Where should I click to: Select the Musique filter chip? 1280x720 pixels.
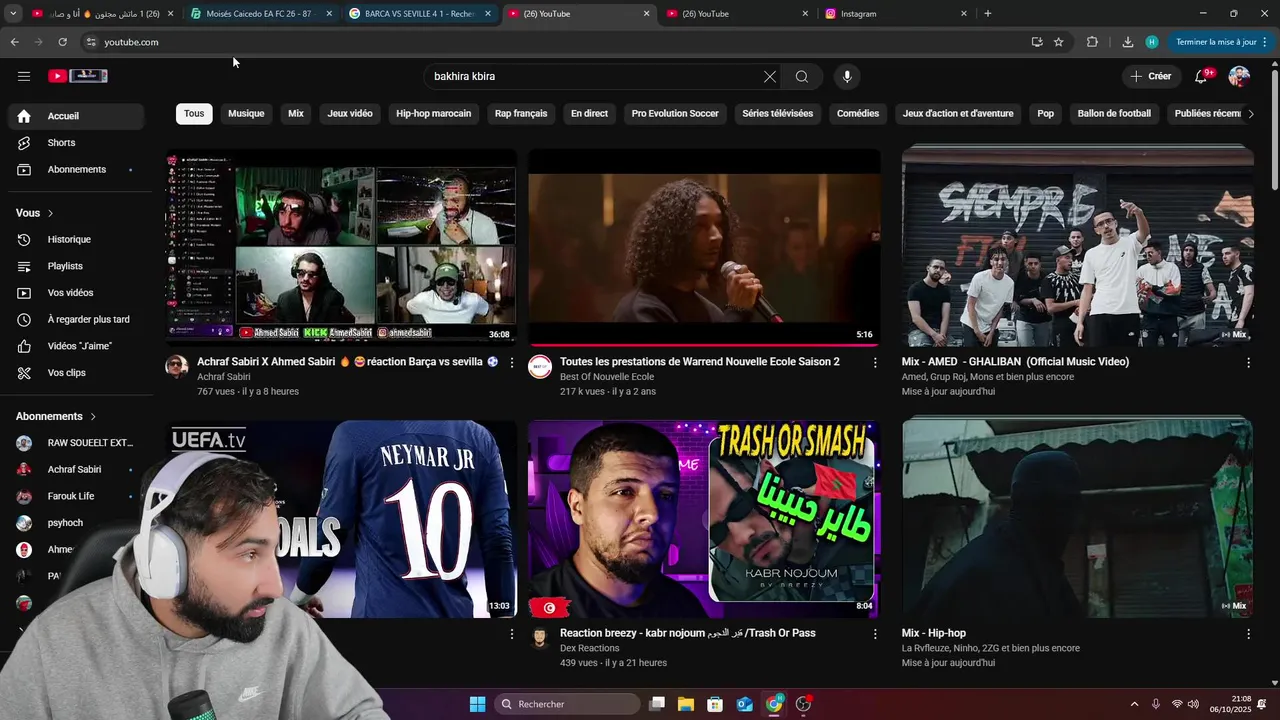246,114
